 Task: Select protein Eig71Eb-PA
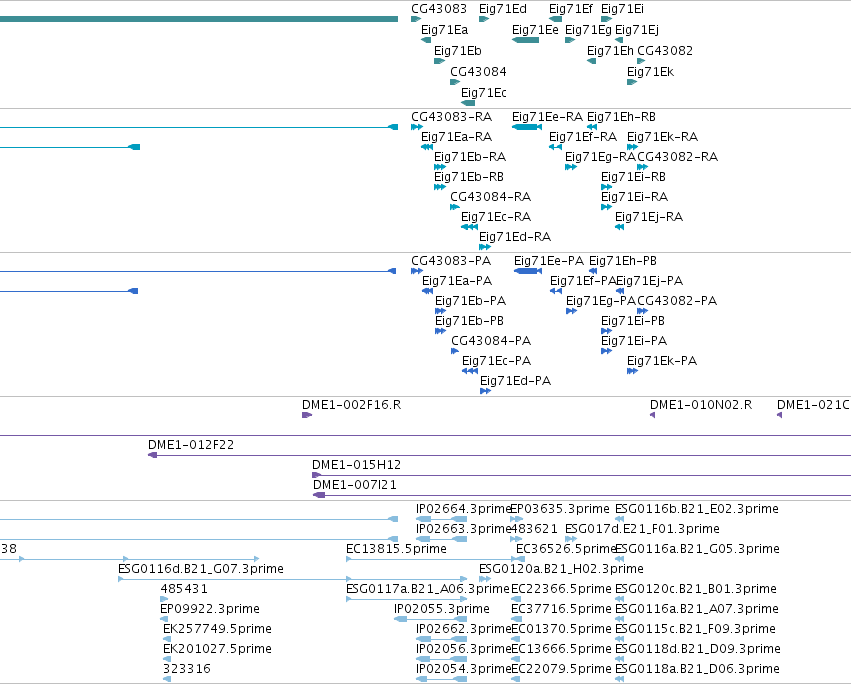click(x=470, y=302)
